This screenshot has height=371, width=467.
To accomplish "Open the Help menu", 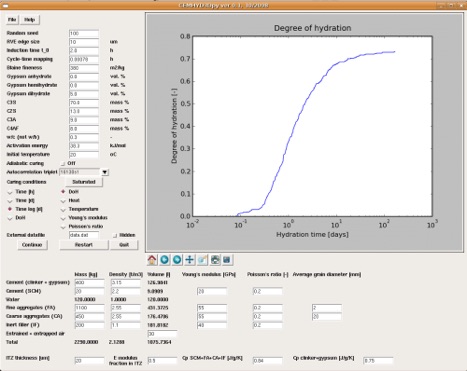I will (x=30, y=20).
